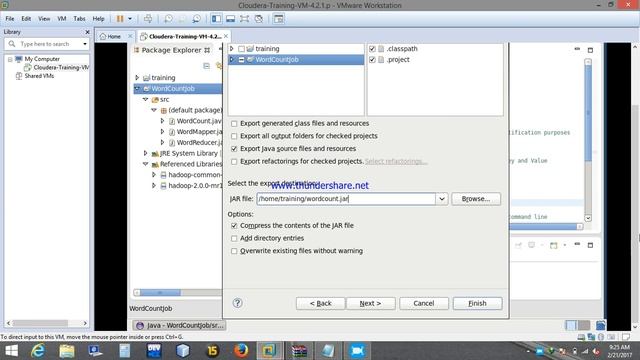
Task: Expand the training project in Package Explorer
Action: click(x=137, y=77)
